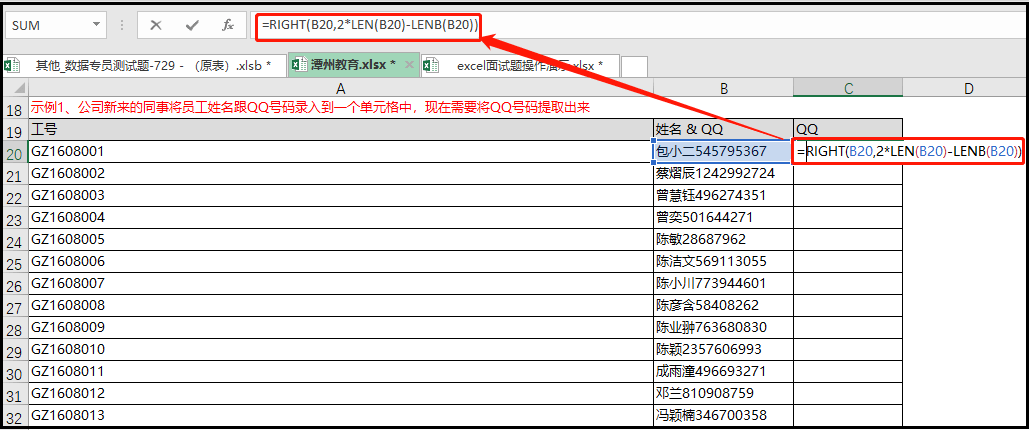Expand the Name Box dropdown arrow

click(97, 25)
